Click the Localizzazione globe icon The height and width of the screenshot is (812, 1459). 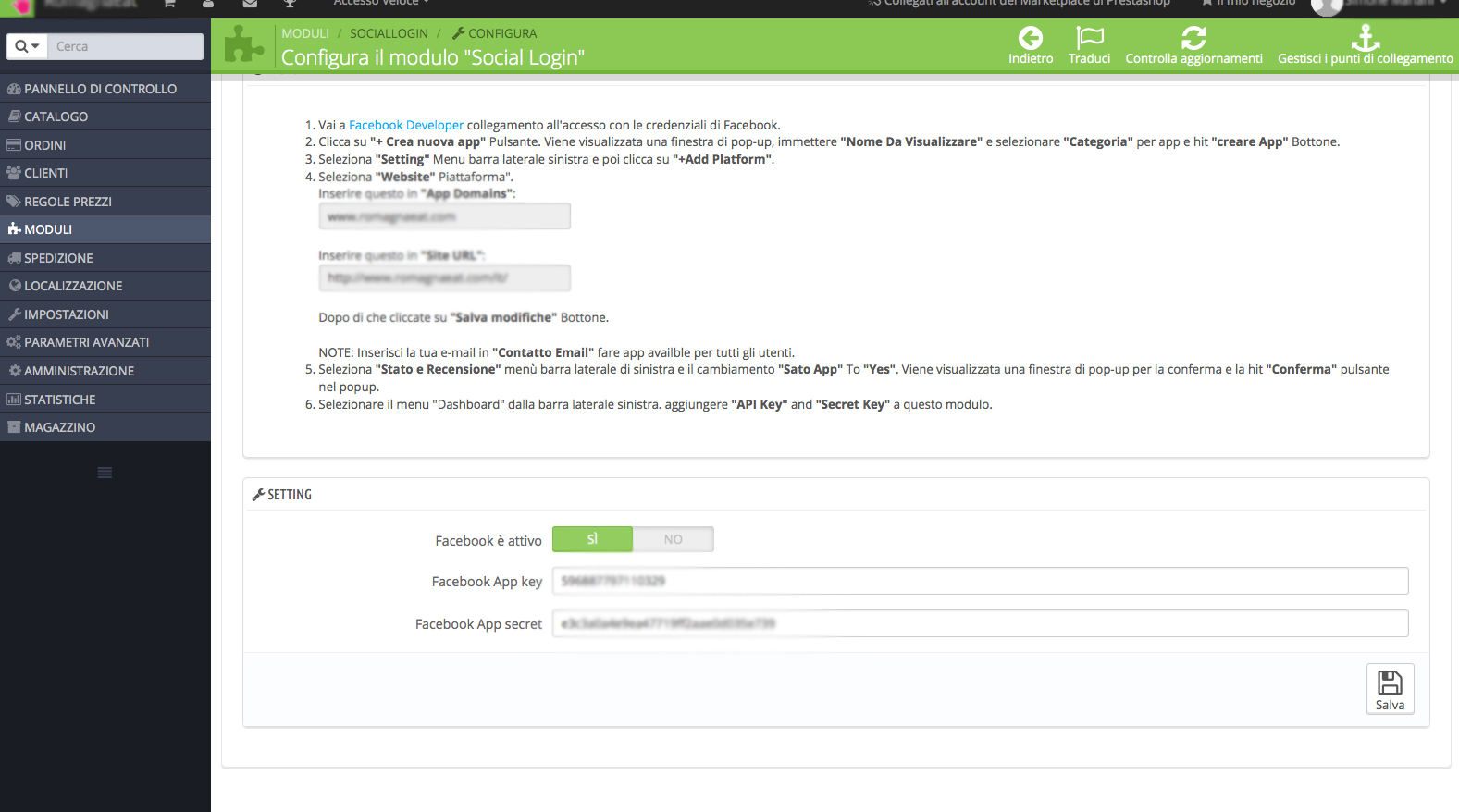(15, 286)
